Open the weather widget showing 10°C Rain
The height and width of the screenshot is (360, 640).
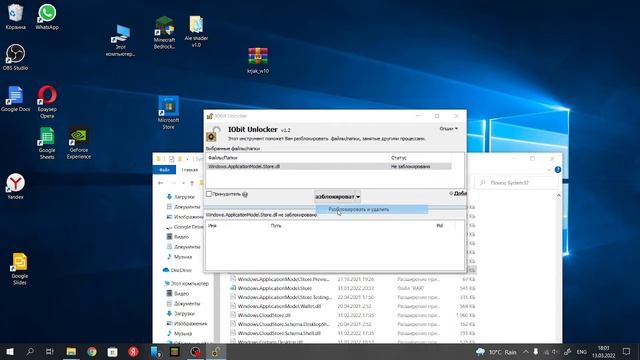point(496,352)
